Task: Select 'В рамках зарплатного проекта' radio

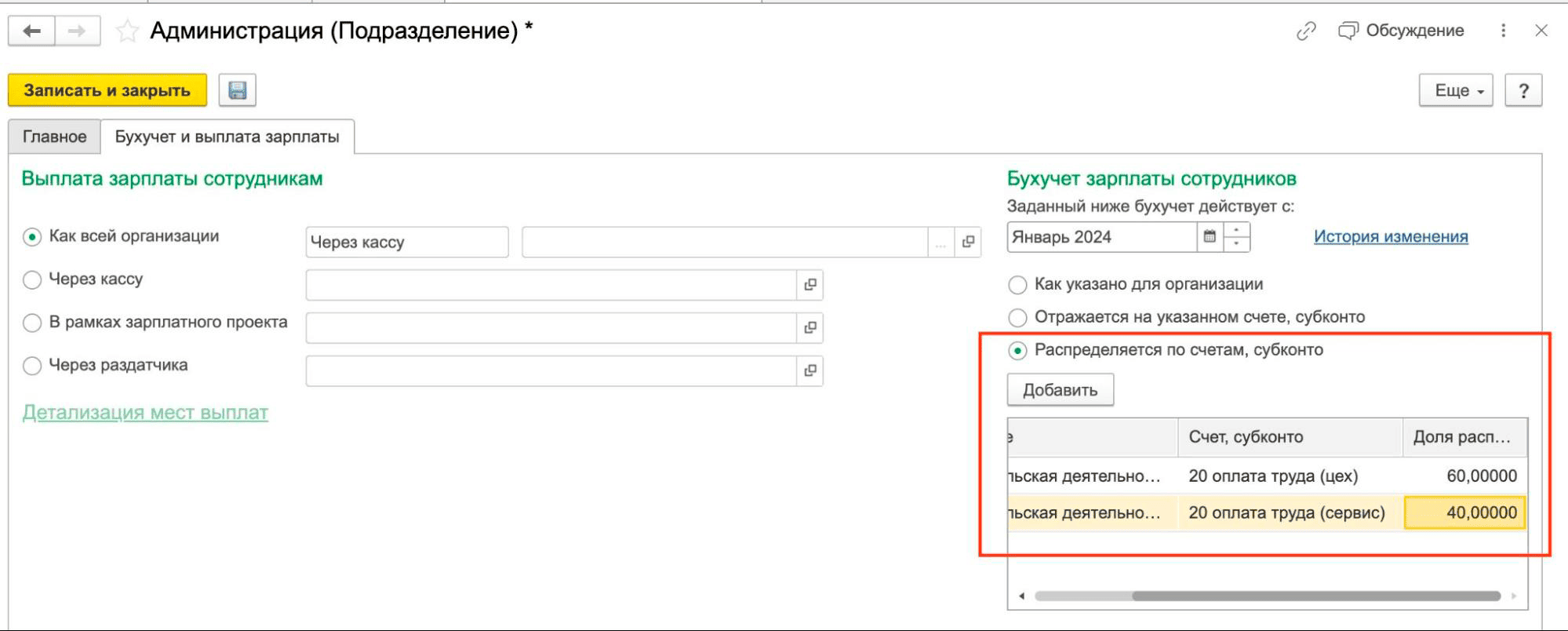Action: [x=32, y=323]
